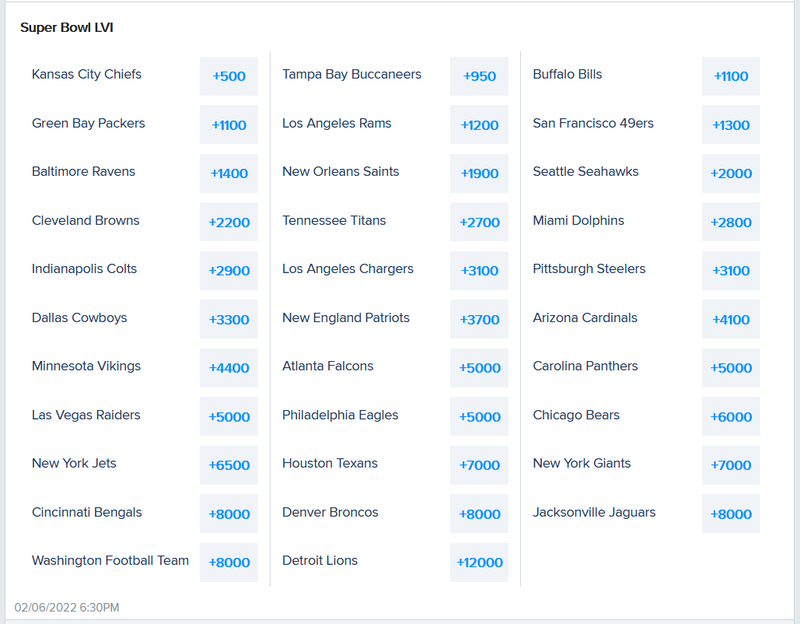Choose New England Patriots +3700 odds
800x624 pixels.
[x=479, y=319]
